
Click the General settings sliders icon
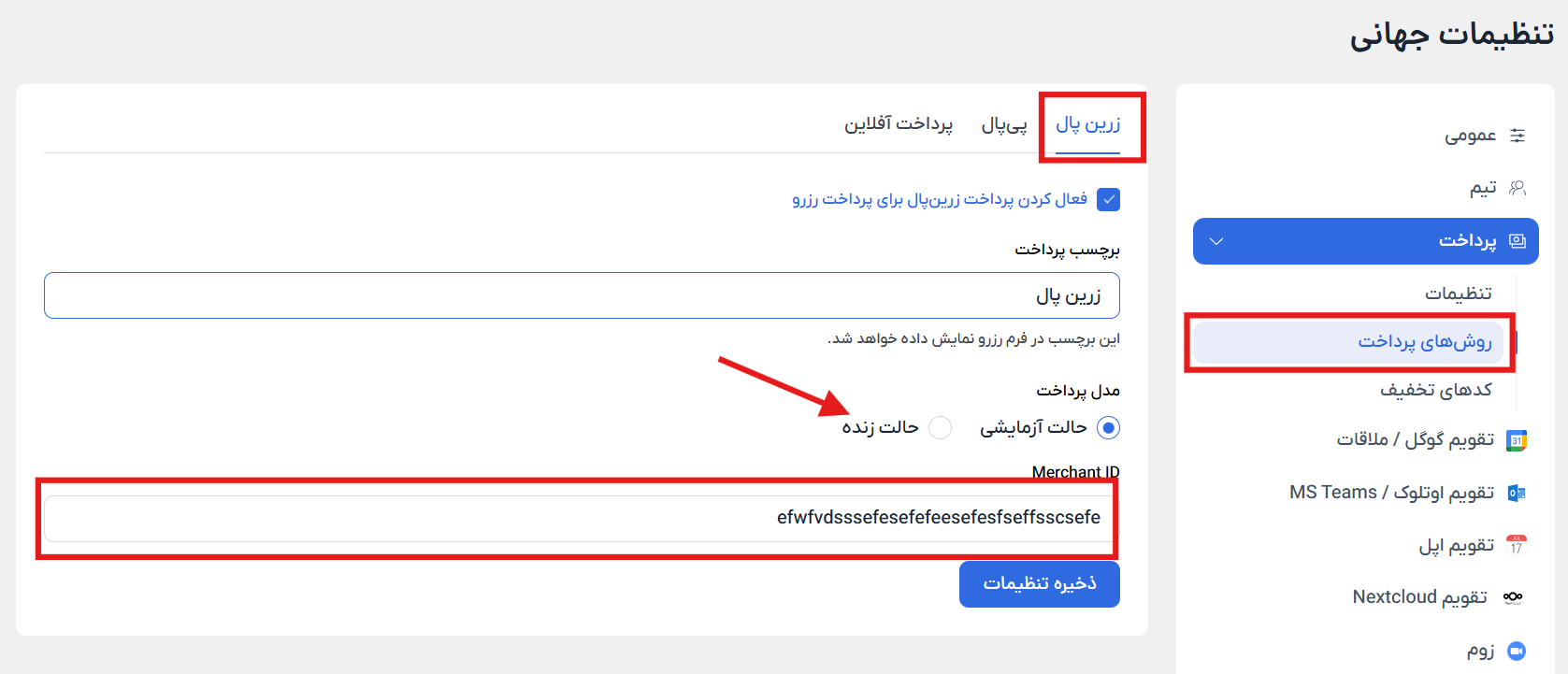click(x=1518, y=136)
